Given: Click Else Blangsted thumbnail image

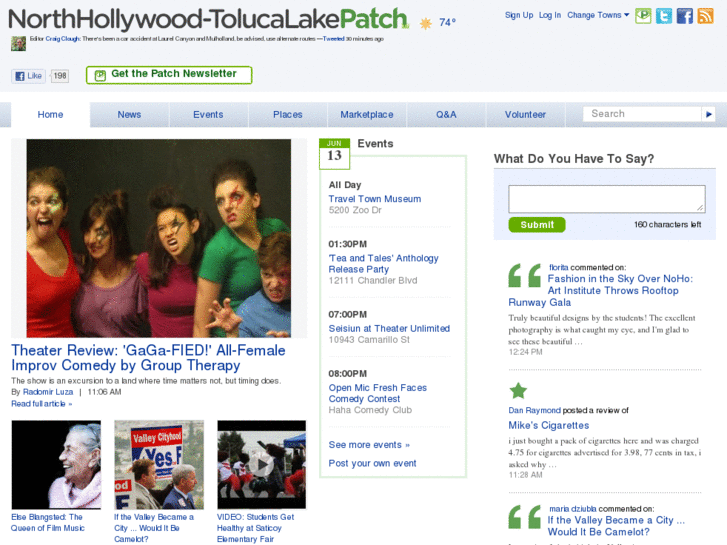Looking at the screenshot, I should click(x=56, y=464).
